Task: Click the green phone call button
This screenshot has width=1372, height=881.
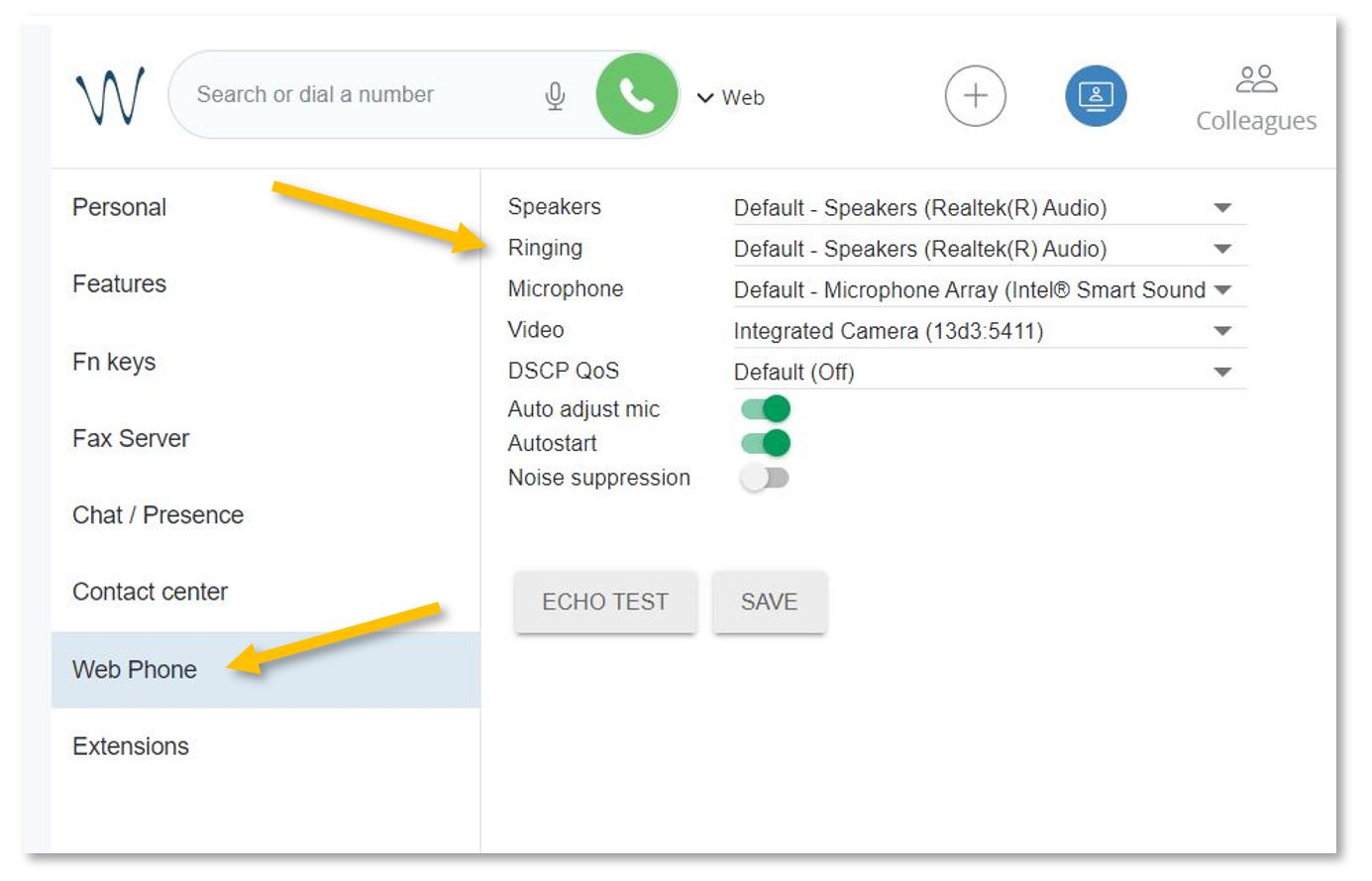Action: [636, 95]
